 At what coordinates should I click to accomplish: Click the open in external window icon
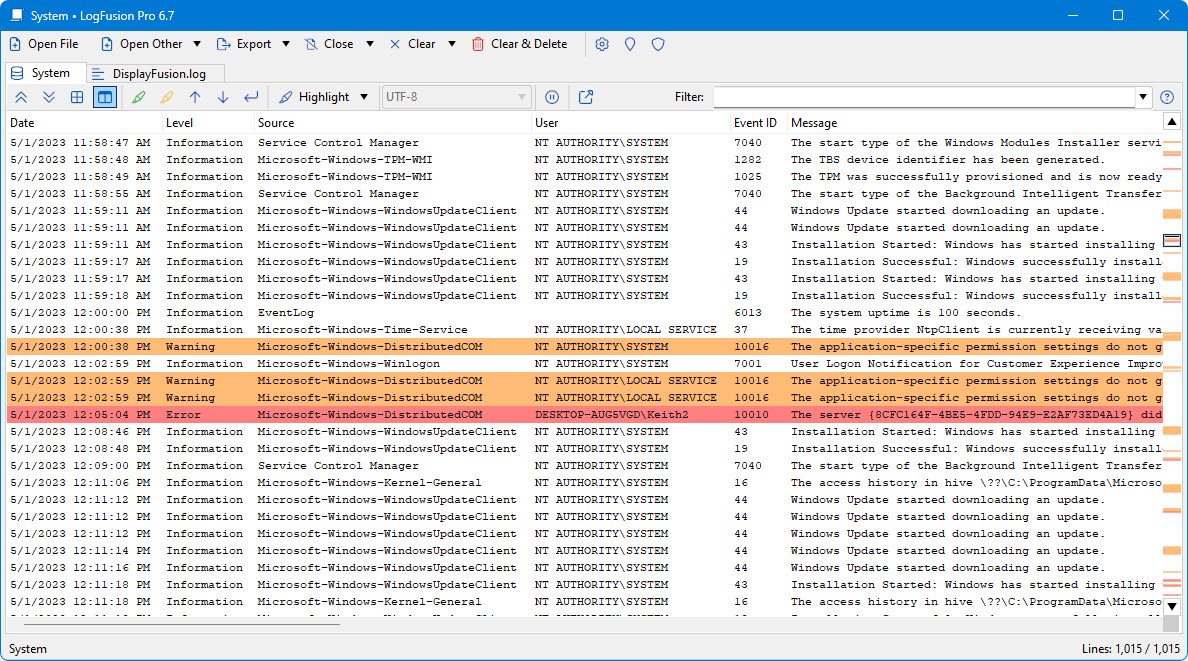coord(586,97)
